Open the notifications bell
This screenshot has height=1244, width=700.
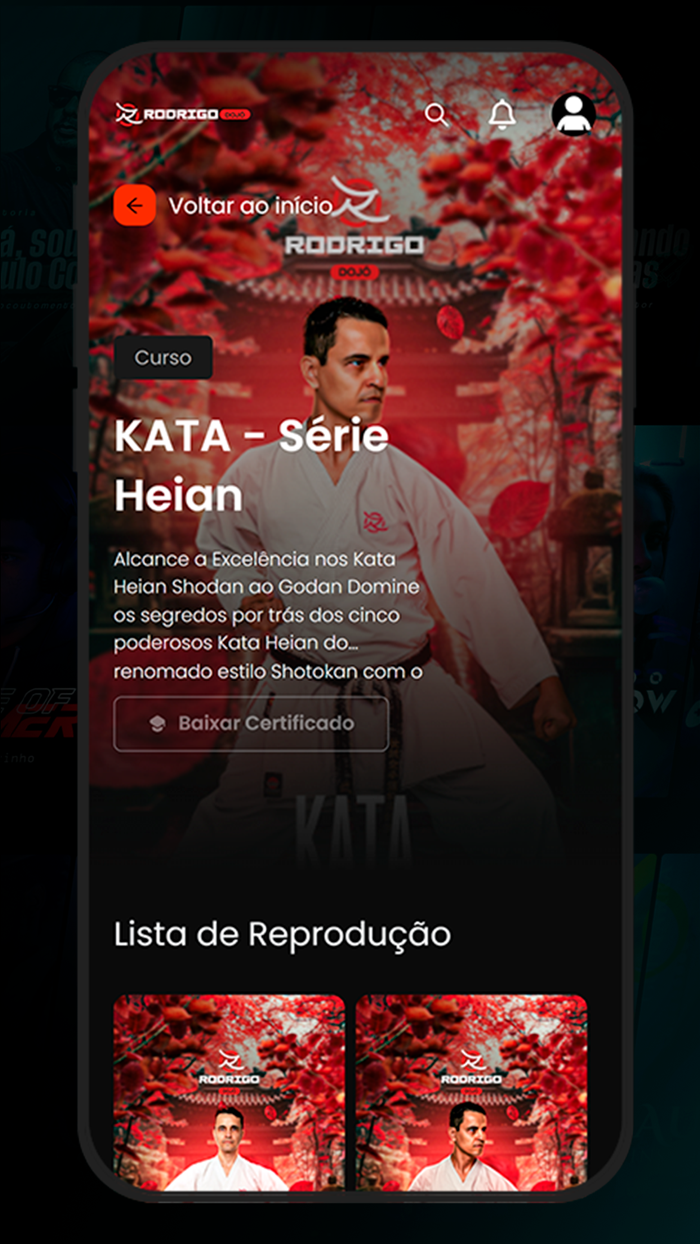[x=502, y=115]
